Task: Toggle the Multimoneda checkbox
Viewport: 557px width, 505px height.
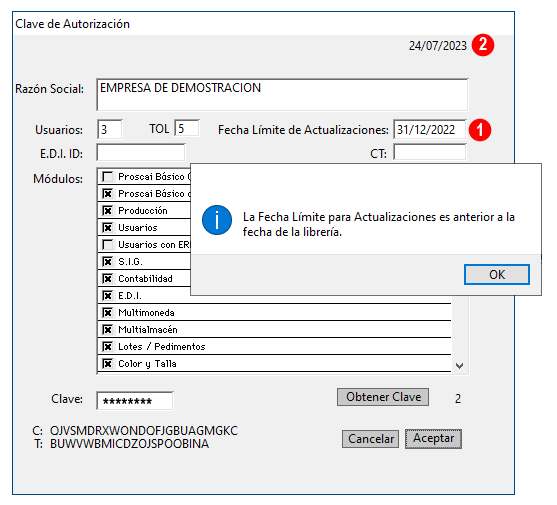Action: point(107,313)
